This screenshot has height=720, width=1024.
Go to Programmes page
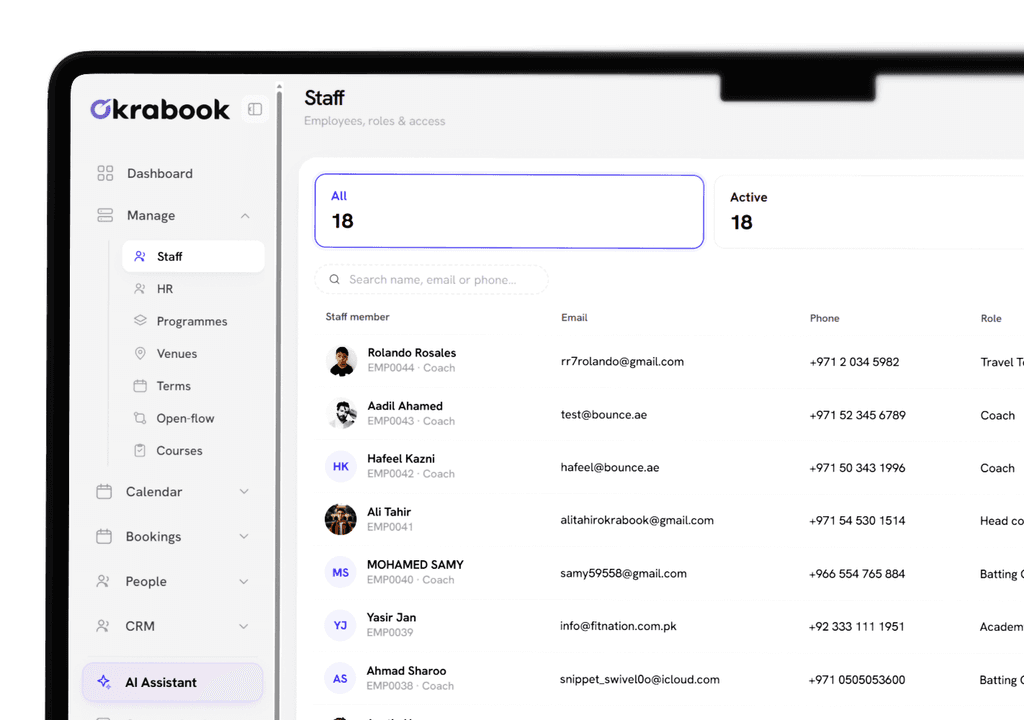point(193,321)
